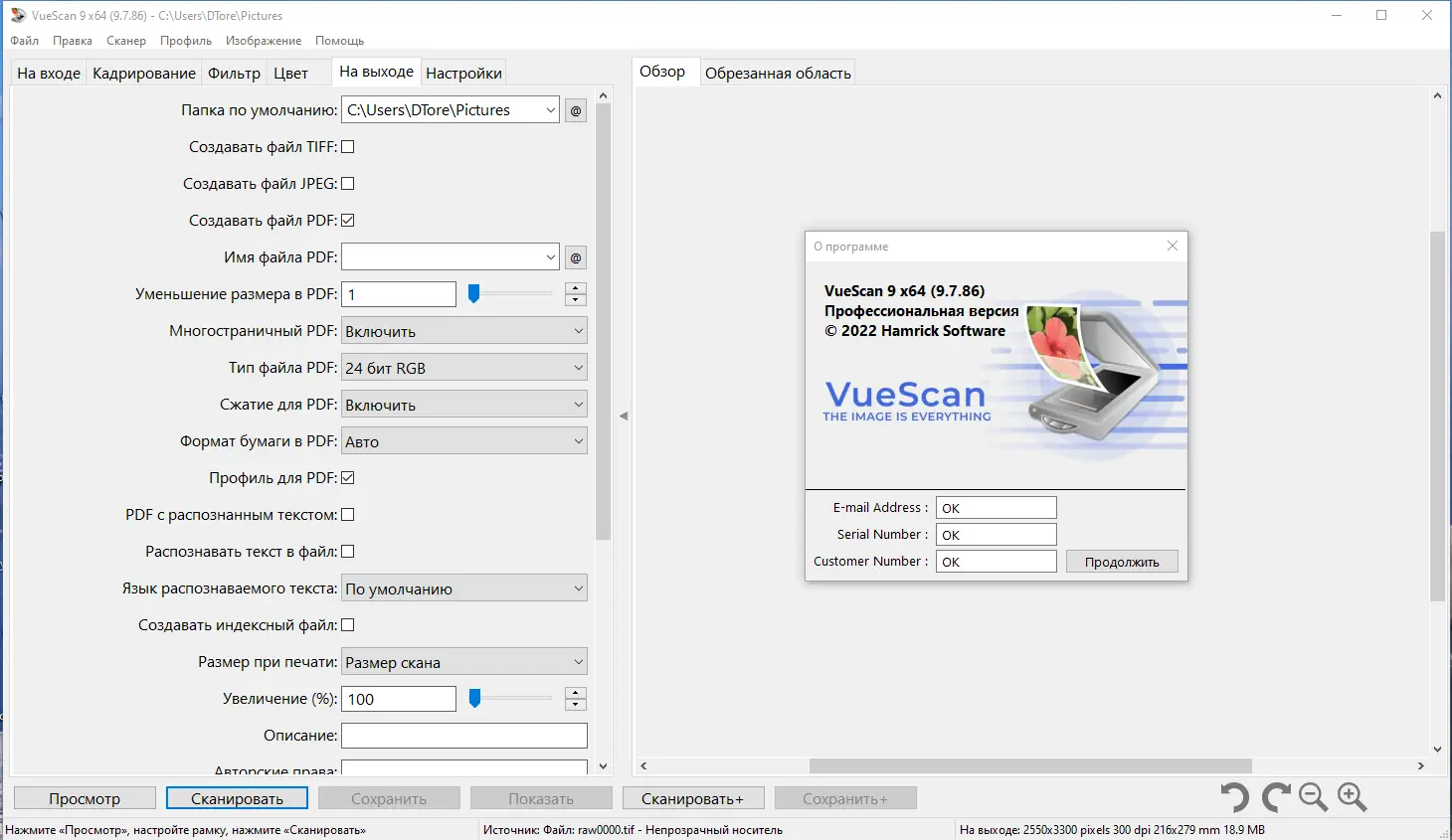Click the options panel scroll down arrow
The width and height of the screenshot is (1452, 840).
603,766
